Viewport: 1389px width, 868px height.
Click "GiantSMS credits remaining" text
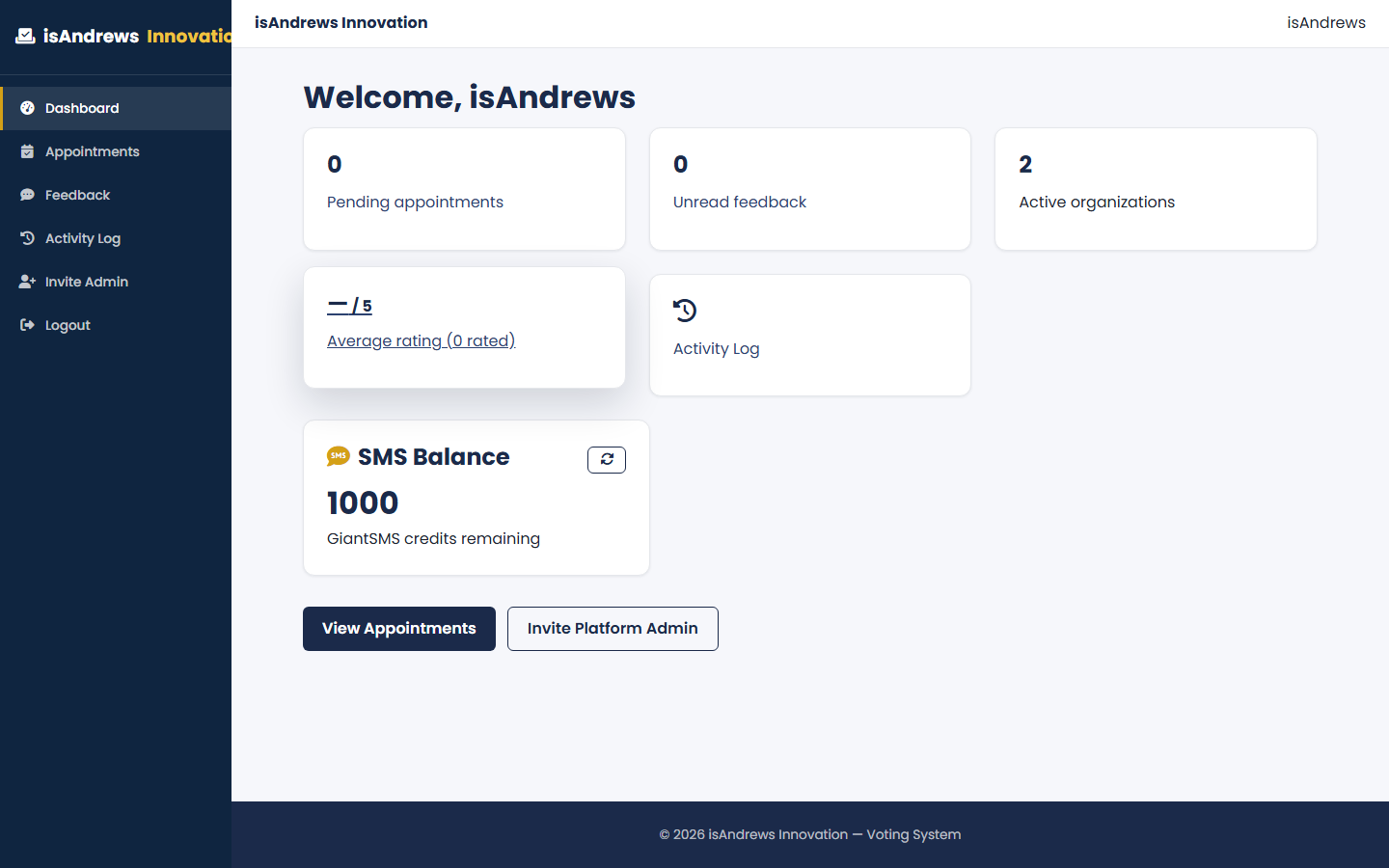coord(433,538)
